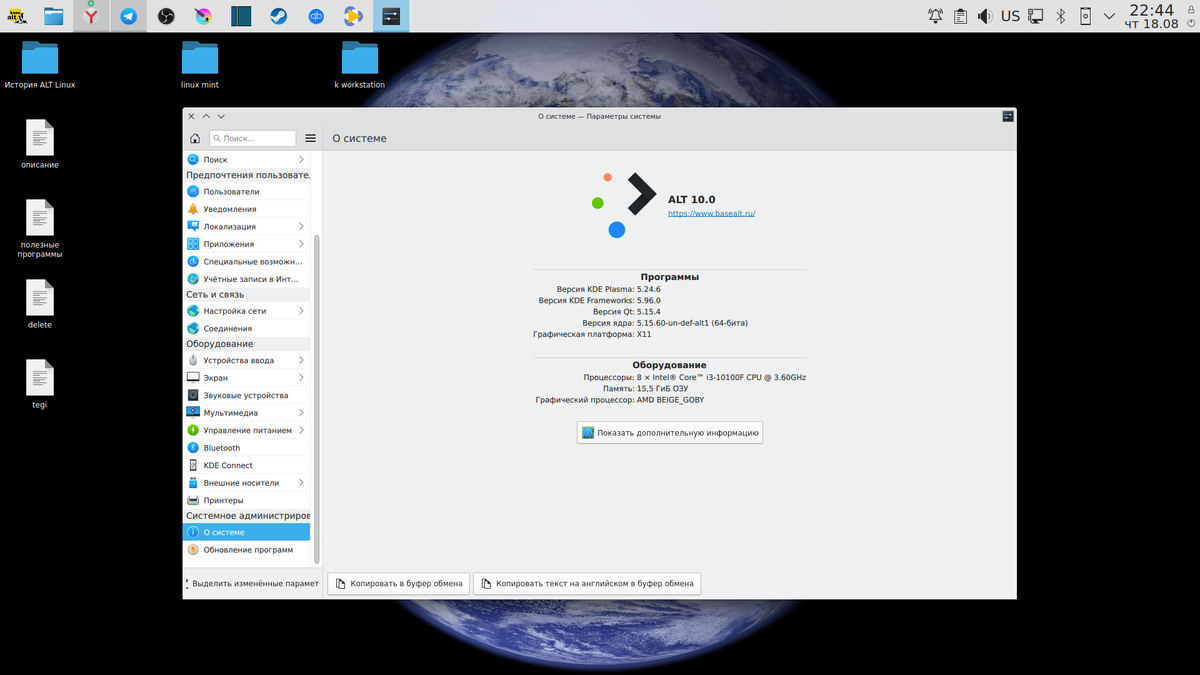Click Копировать в буфер обмена button
The image size is (1200, 675).
(399, 583)
